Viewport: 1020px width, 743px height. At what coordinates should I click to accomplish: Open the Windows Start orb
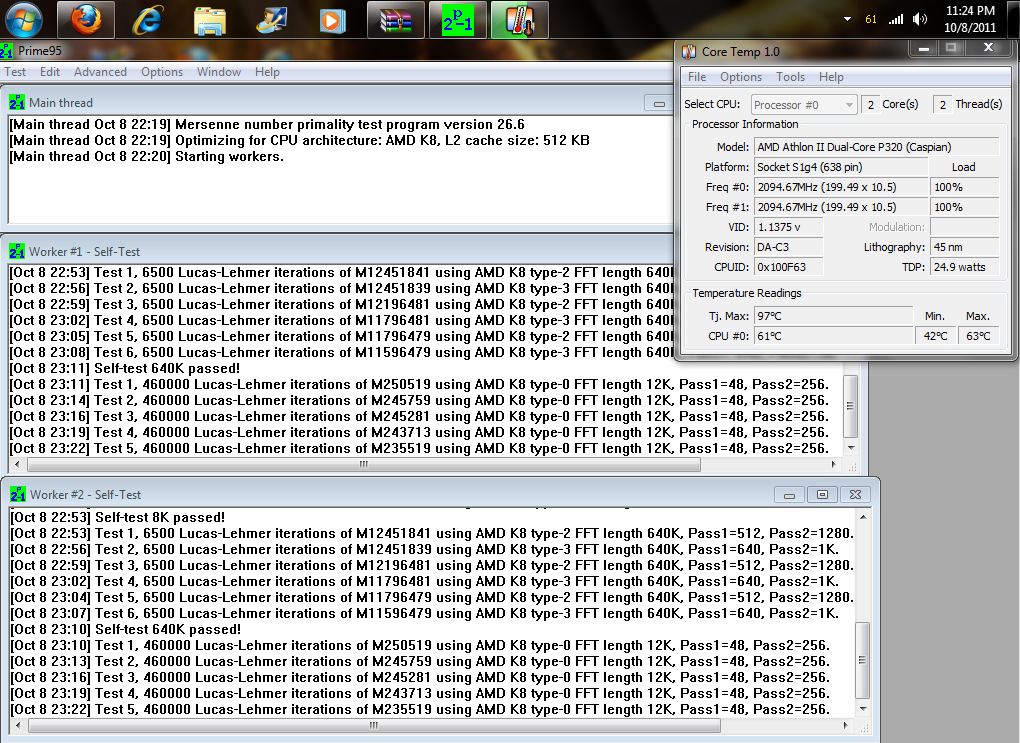tap(24, 20)
